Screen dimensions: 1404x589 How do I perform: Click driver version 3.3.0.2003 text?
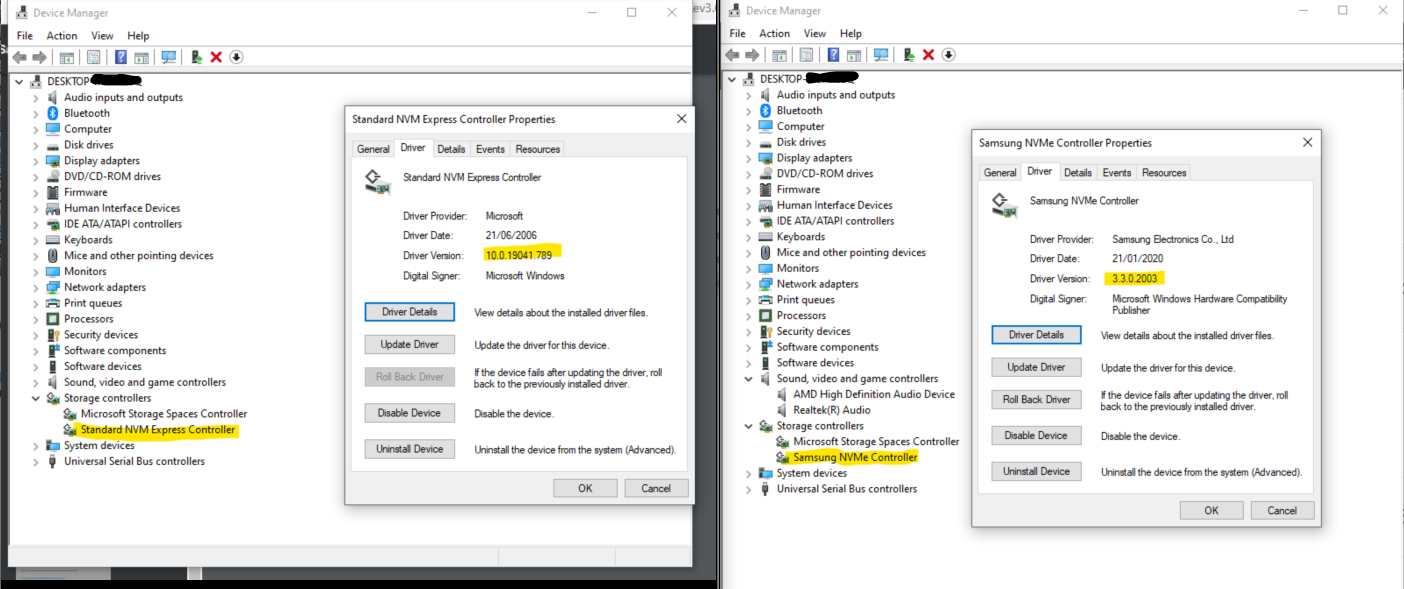1135,278
